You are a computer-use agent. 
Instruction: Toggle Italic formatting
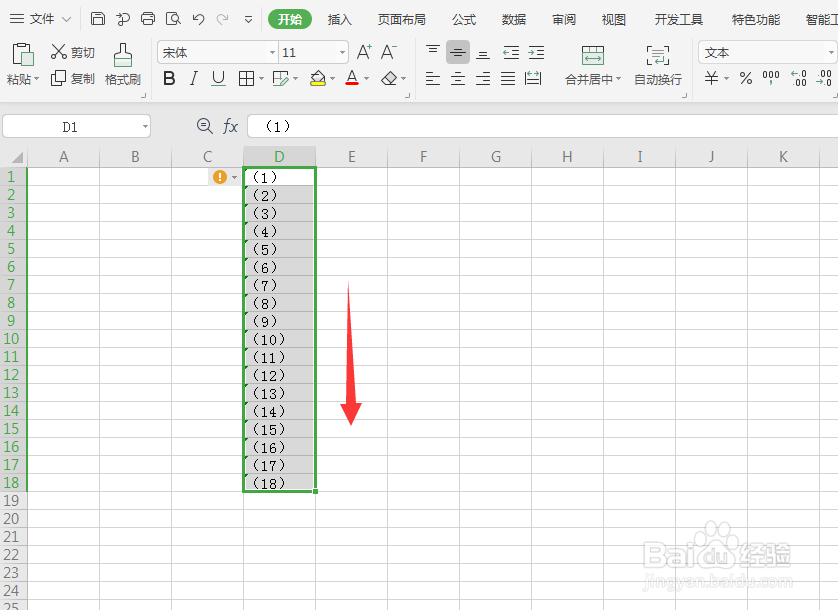(x=193, y=79)
